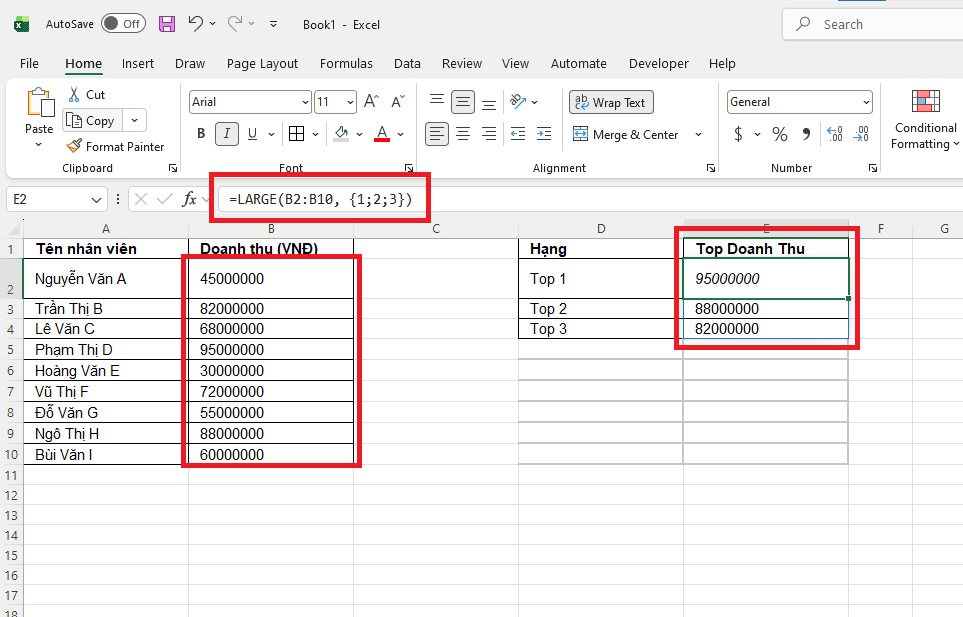Decrease indent of cell content
Viewport: 963px width, 617px height.
tap(518, 134)
